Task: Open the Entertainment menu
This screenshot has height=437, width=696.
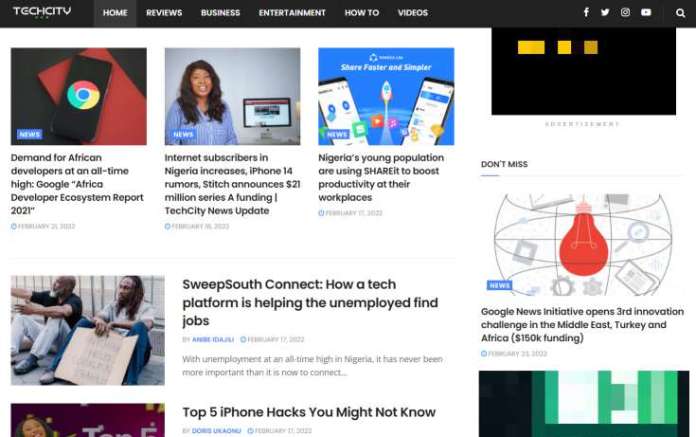Action: tap(292, 13)
